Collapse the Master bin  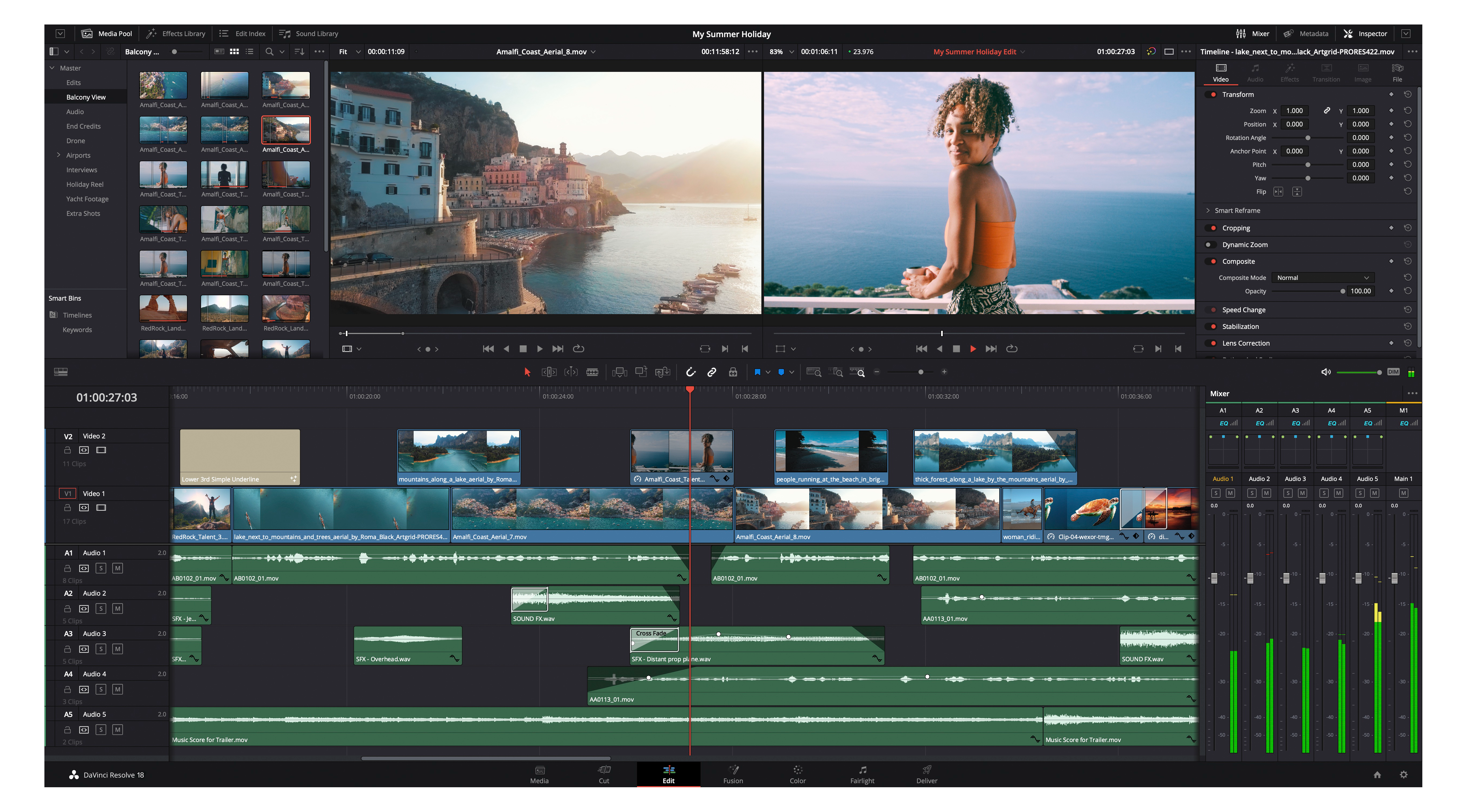pyautogui.click(x=52, y=68)
